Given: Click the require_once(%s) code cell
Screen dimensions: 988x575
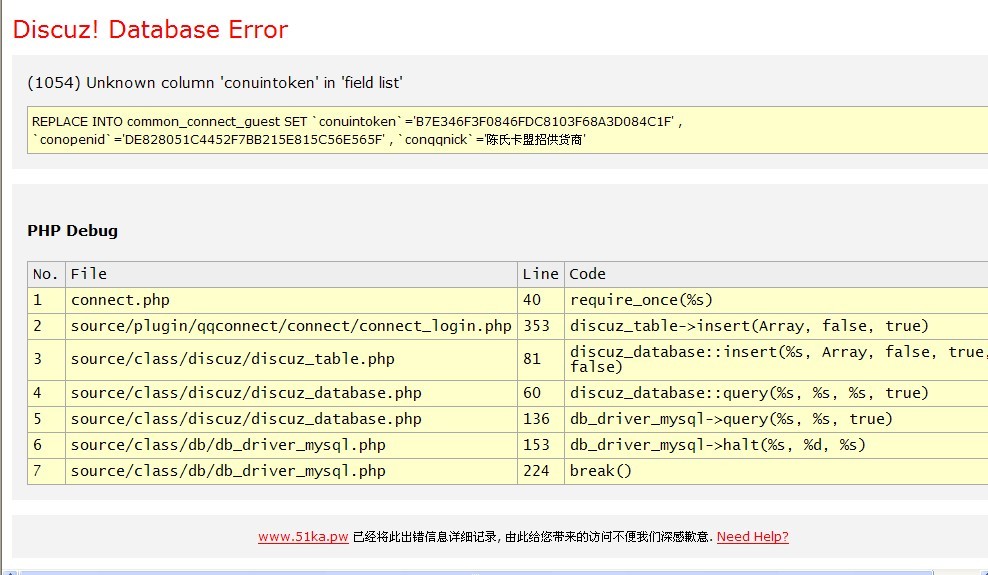Looking at the screenshot, I should coord(641,300).
